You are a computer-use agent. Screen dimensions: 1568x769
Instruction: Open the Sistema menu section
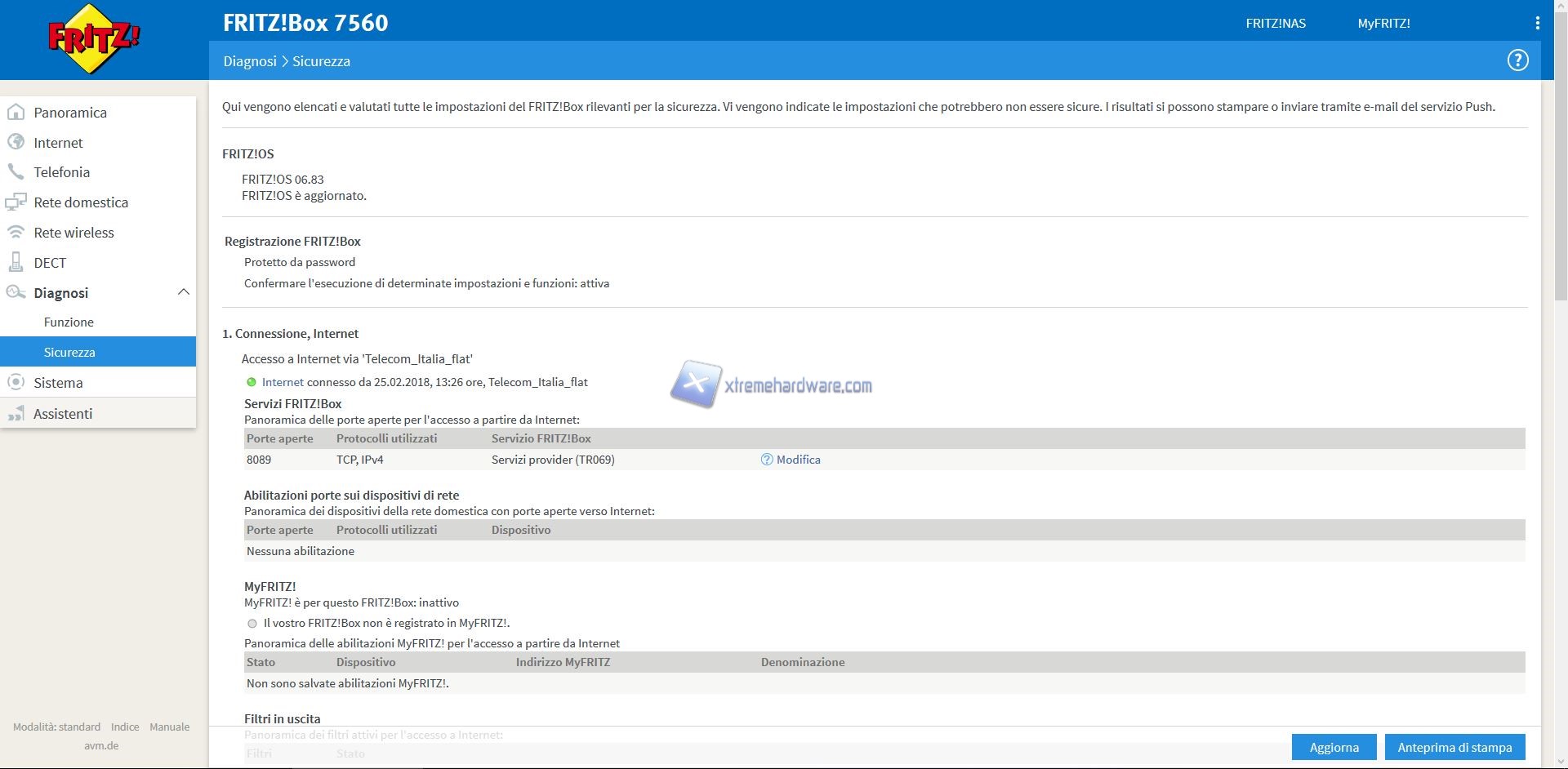[58, 383]
